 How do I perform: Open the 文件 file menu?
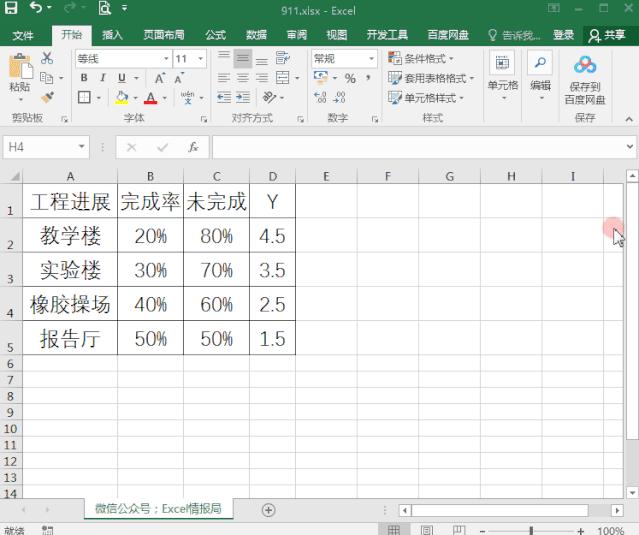point(23,35)
